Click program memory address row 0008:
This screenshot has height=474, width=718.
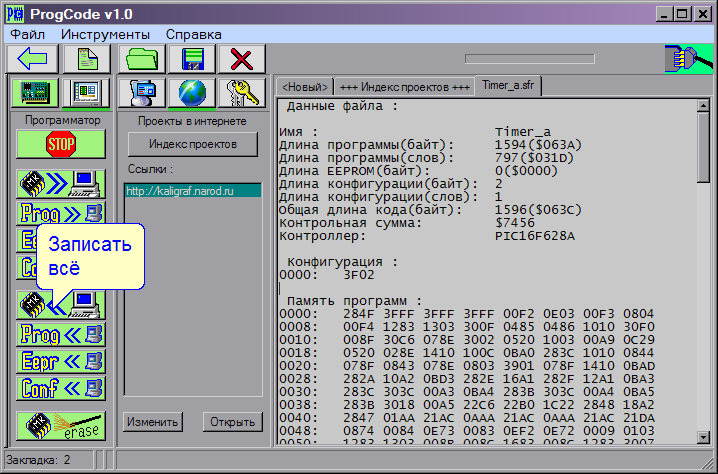click(298, 327)
